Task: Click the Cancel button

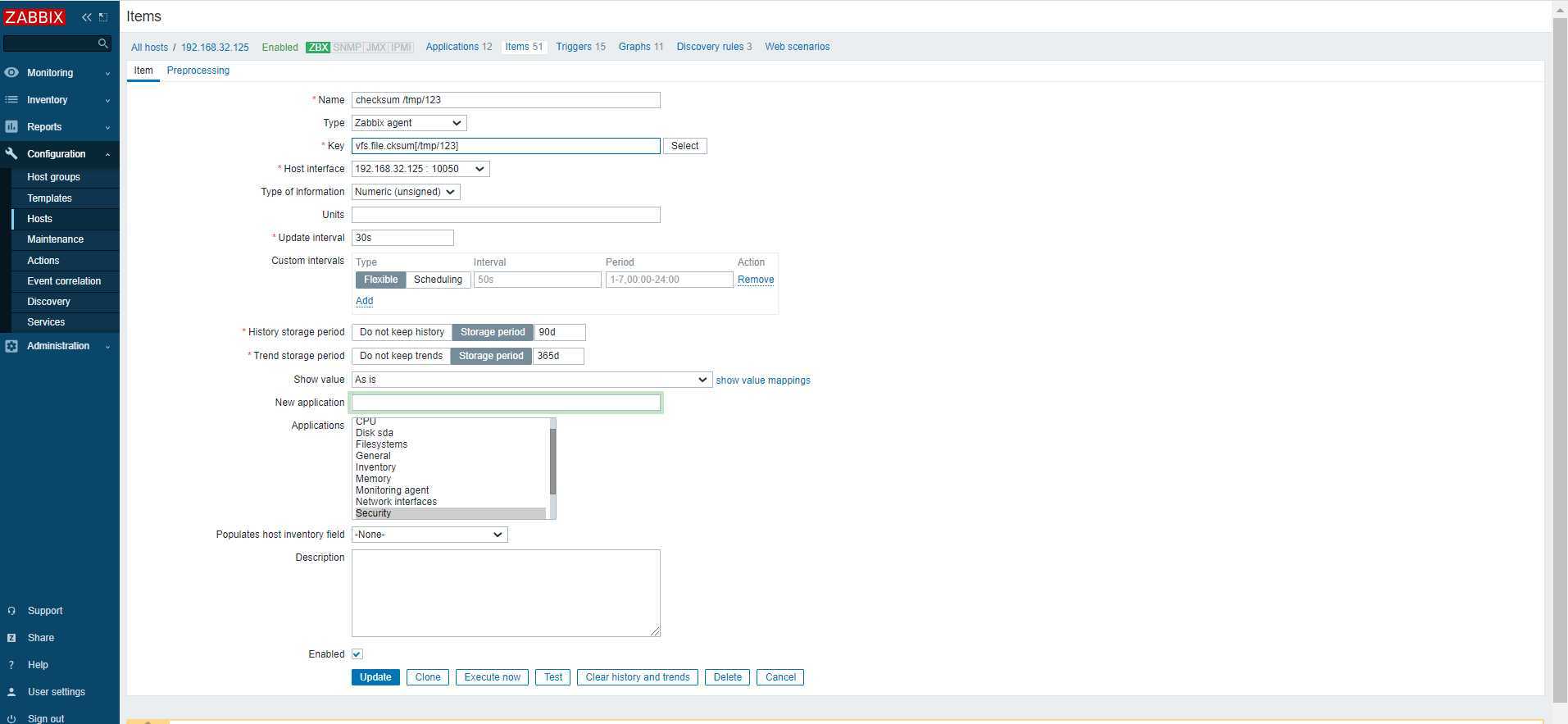Action: tap(780, 677)
